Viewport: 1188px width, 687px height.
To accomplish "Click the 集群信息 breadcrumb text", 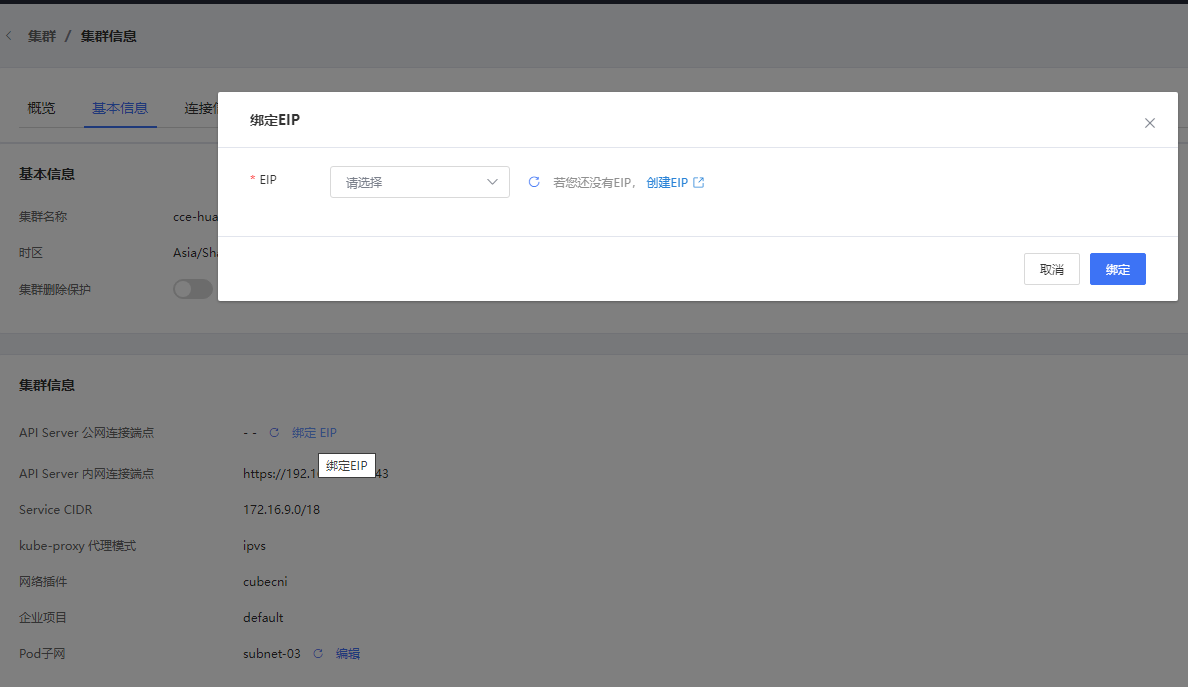I will coord(108,36).
